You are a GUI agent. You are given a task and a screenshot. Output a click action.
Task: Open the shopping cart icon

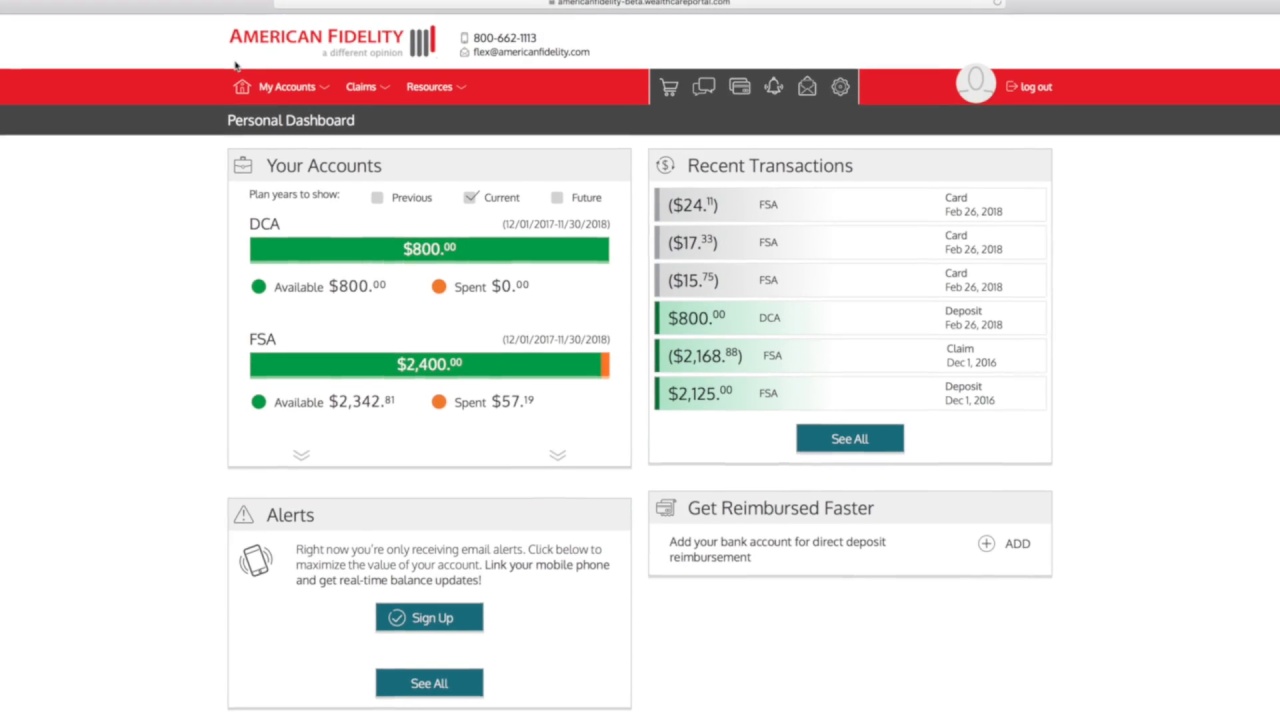669,87
